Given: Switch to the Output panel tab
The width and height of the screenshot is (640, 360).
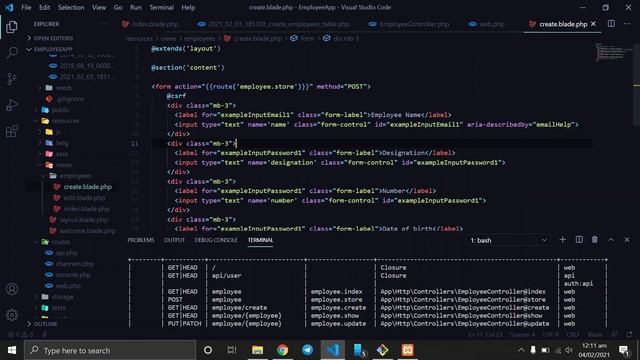Looking at the screenshot, I should point(174,240).
